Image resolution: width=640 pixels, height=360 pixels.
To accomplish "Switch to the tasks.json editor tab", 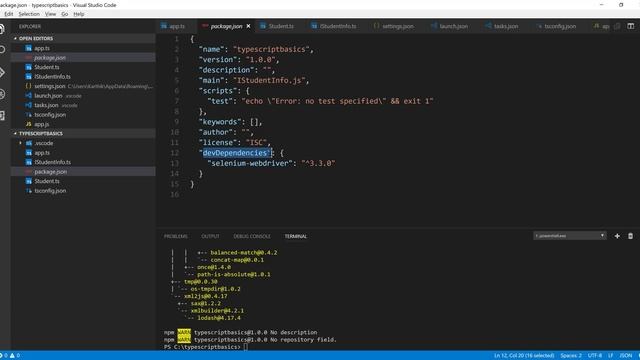I will coord(506,26).
